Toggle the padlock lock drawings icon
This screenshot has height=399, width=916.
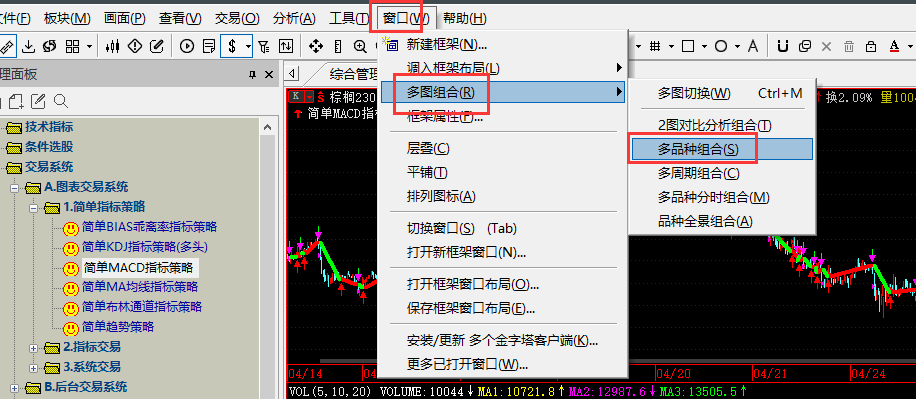[870, 46]
